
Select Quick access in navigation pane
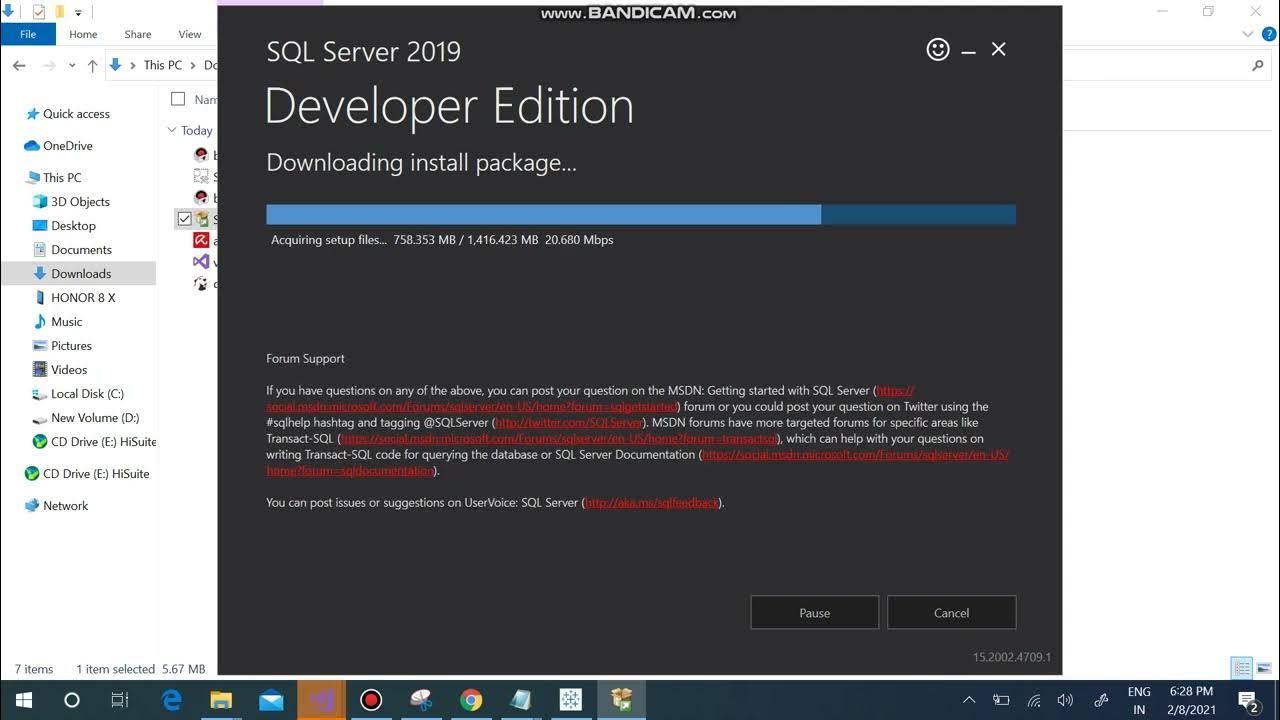(67, 114)
